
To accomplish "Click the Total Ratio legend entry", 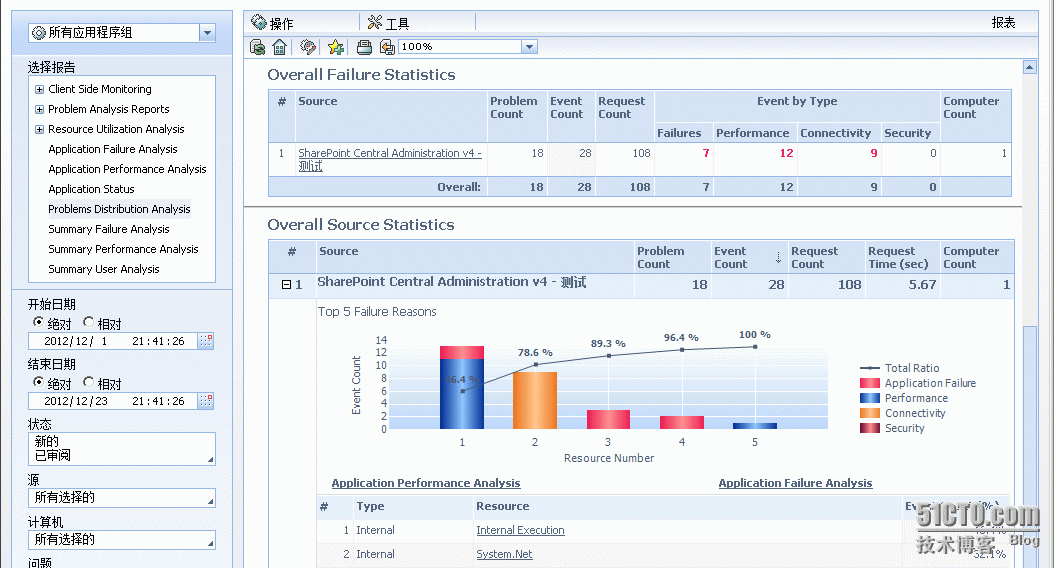I will 899,368.
